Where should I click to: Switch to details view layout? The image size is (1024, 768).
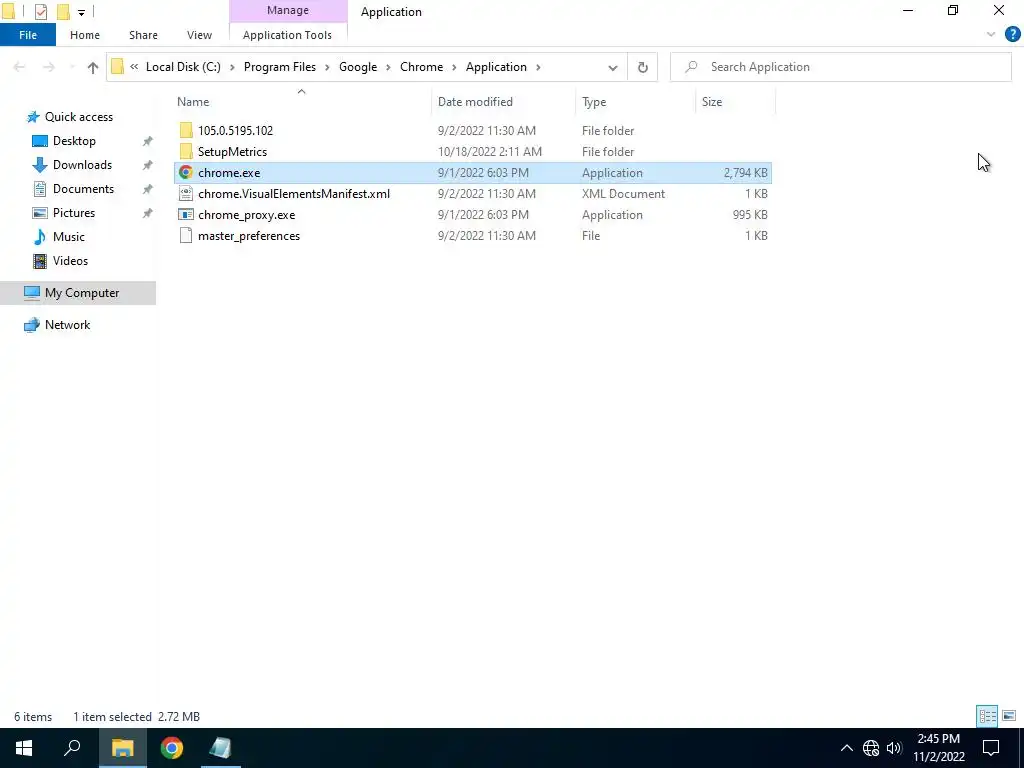coord(987,716)
